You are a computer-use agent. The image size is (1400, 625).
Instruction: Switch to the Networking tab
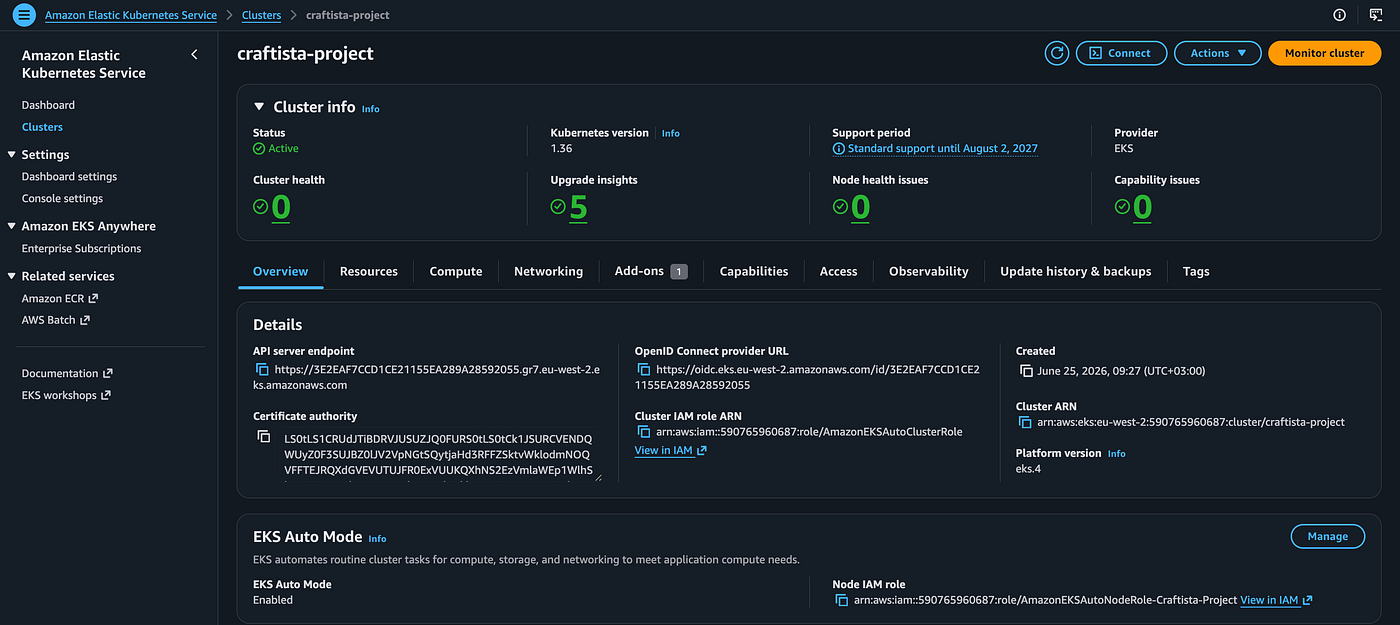548,271
